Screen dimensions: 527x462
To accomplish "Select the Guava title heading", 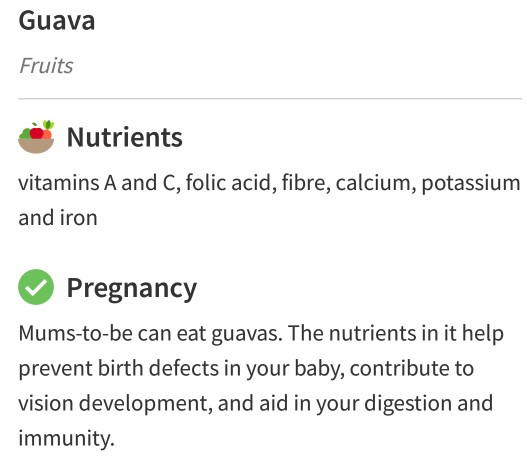I will click(57, 21).
